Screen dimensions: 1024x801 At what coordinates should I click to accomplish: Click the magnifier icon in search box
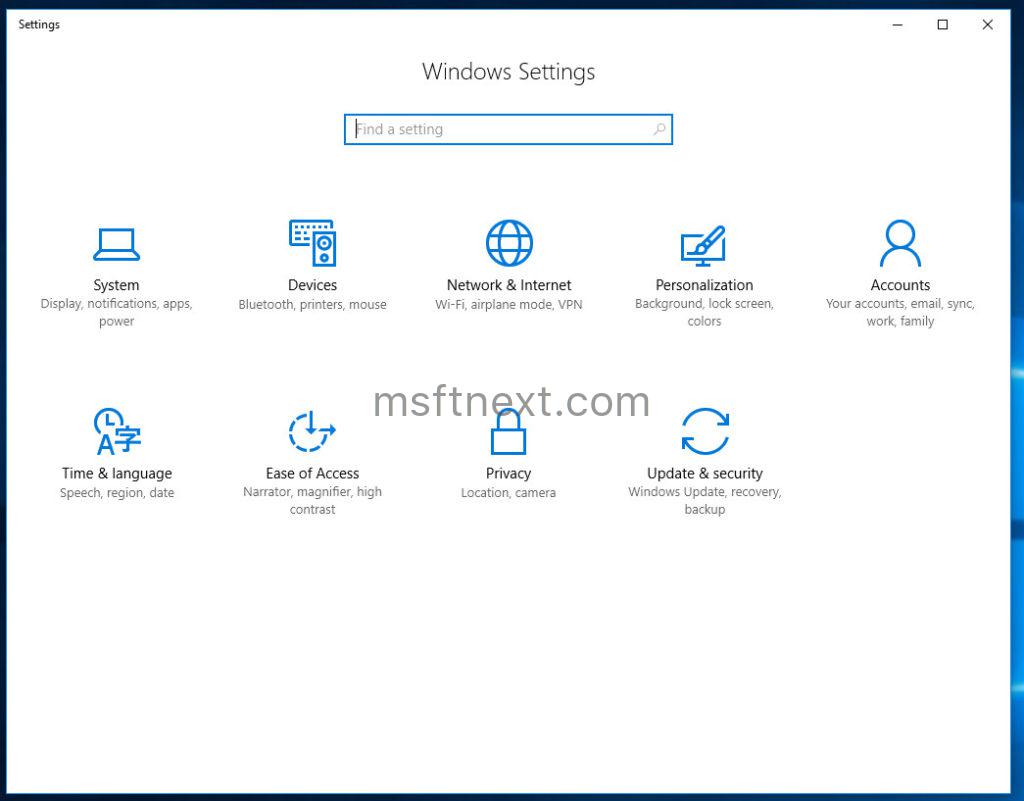coord(660,129)
